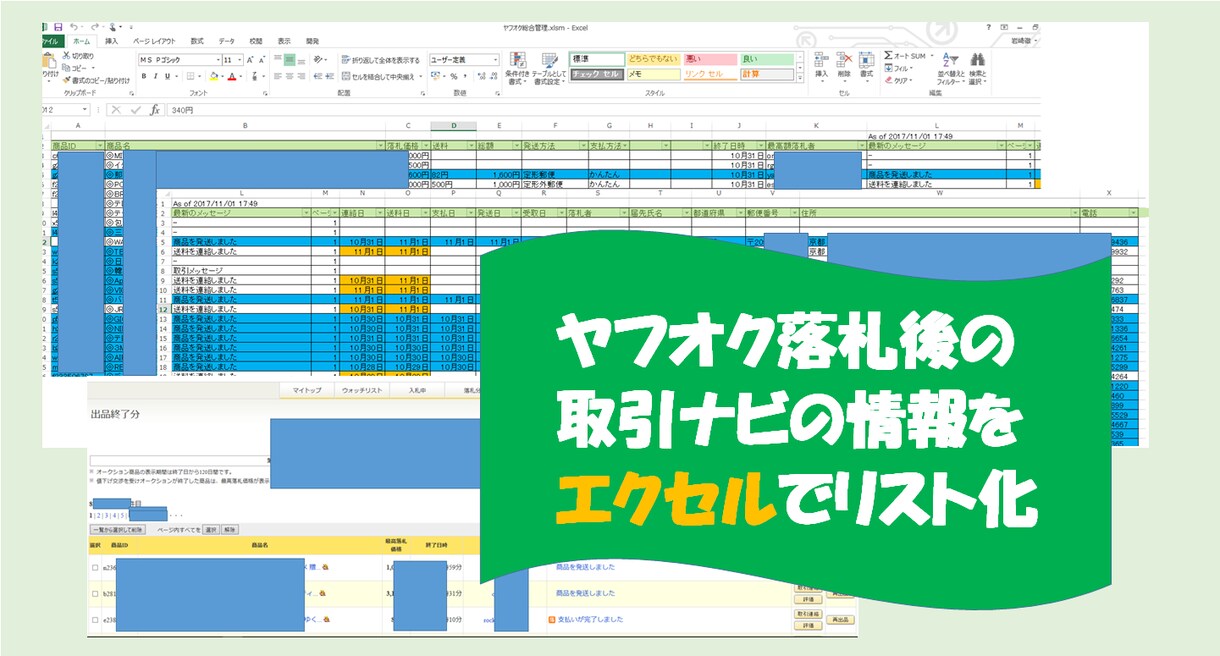Image resolution: width=1220 pixels, height=656 pixels.
Task: Switch to the 挿入 ribbon tab
Action: click(111, 41)
